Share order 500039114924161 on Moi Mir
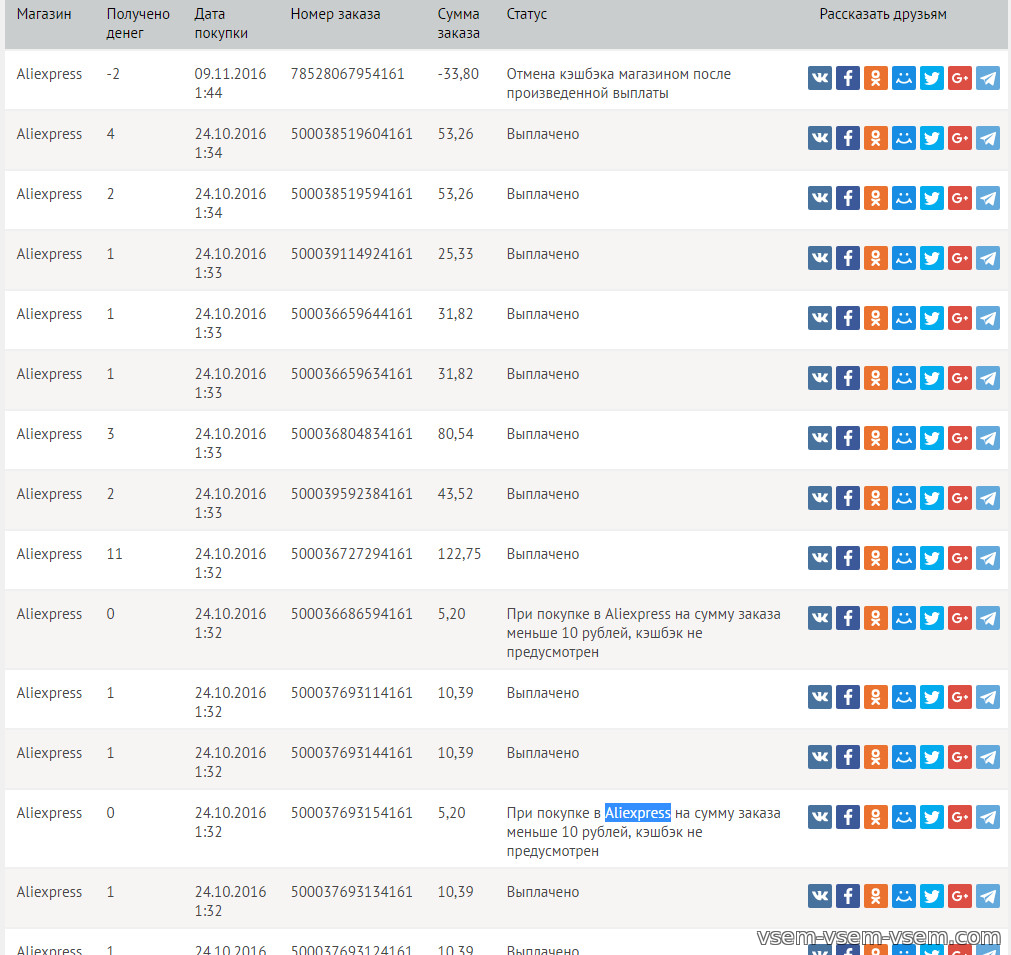Viewport: 1011px width, 955px height. 903,258
